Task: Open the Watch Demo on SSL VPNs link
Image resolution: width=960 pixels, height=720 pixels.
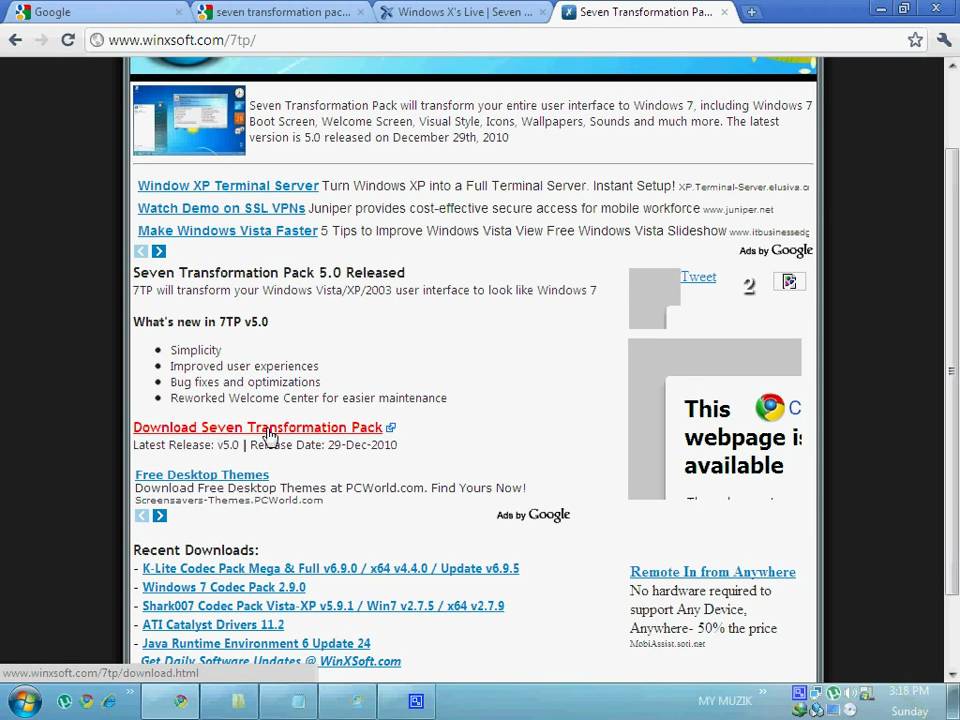Action: point(221,208)
